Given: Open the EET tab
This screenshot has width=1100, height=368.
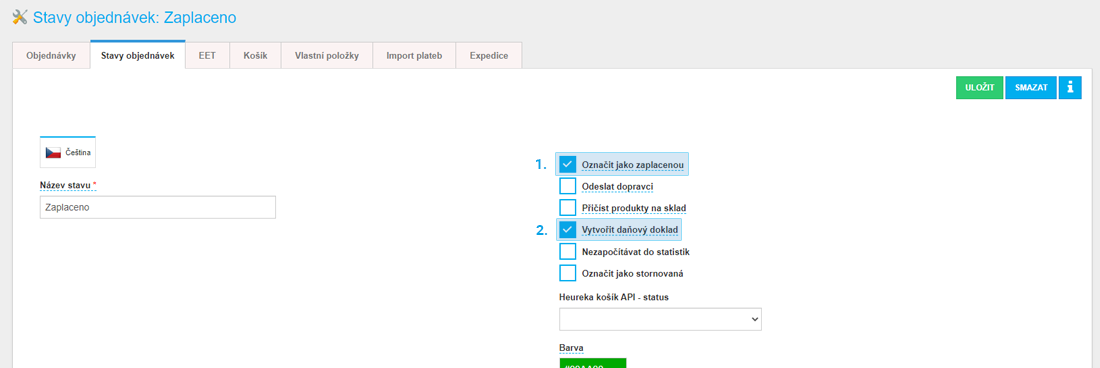Looking at the screenshot, I should pos(207,55).
